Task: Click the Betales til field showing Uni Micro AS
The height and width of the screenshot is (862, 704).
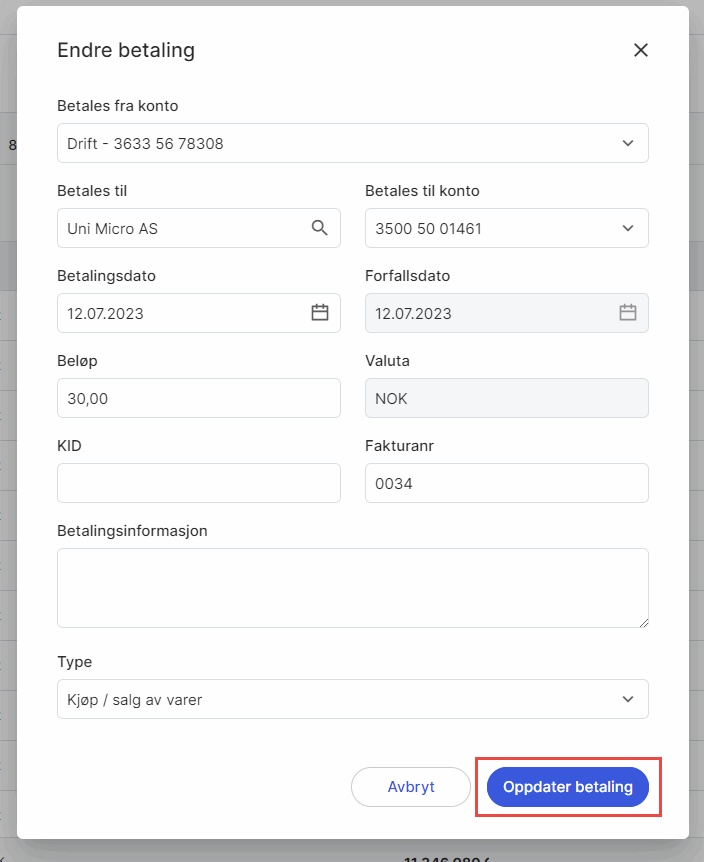Action: 180,228
